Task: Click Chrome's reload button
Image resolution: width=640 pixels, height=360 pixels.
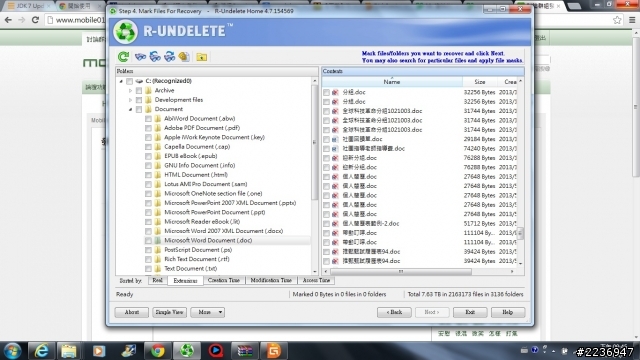Action: click(x=36, y=20)
